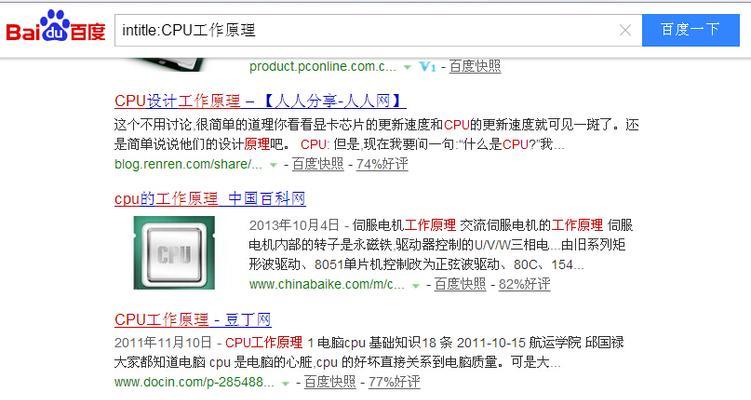Expand dropdown arrow next to docin.com

coord(285,383)
